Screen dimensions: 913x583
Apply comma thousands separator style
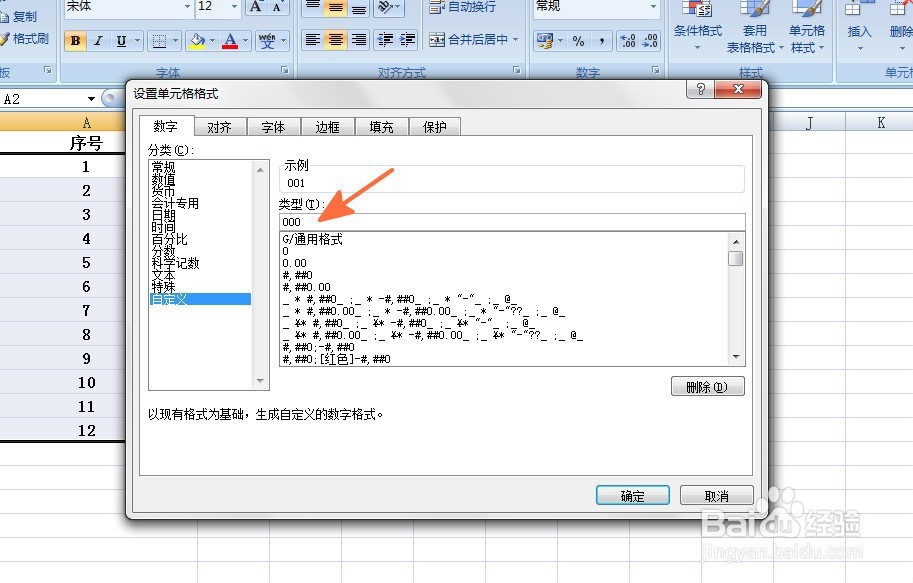601,41
